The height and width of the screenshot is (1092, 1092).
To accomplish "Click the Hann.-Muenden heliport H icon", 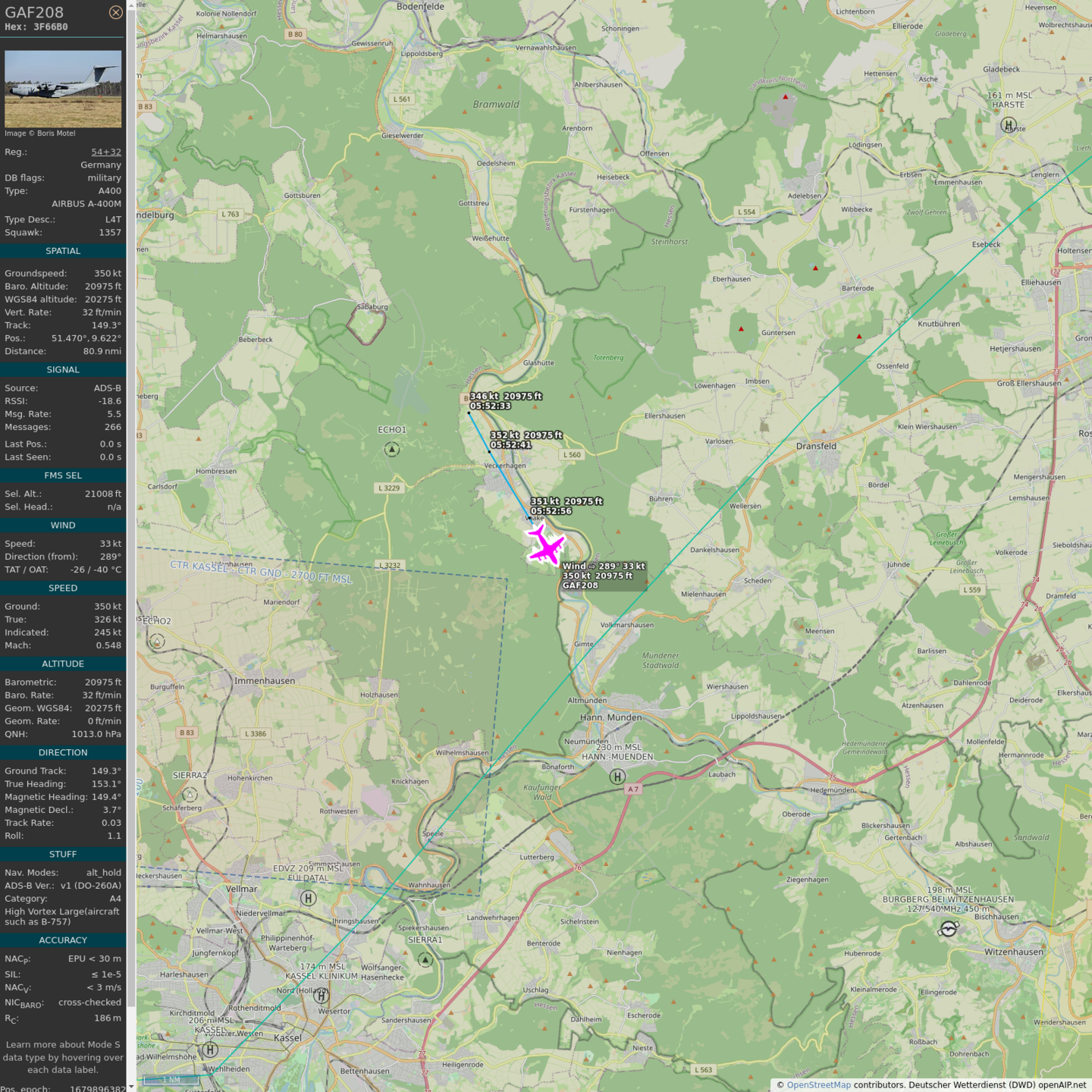I will (x=617, y=777).
